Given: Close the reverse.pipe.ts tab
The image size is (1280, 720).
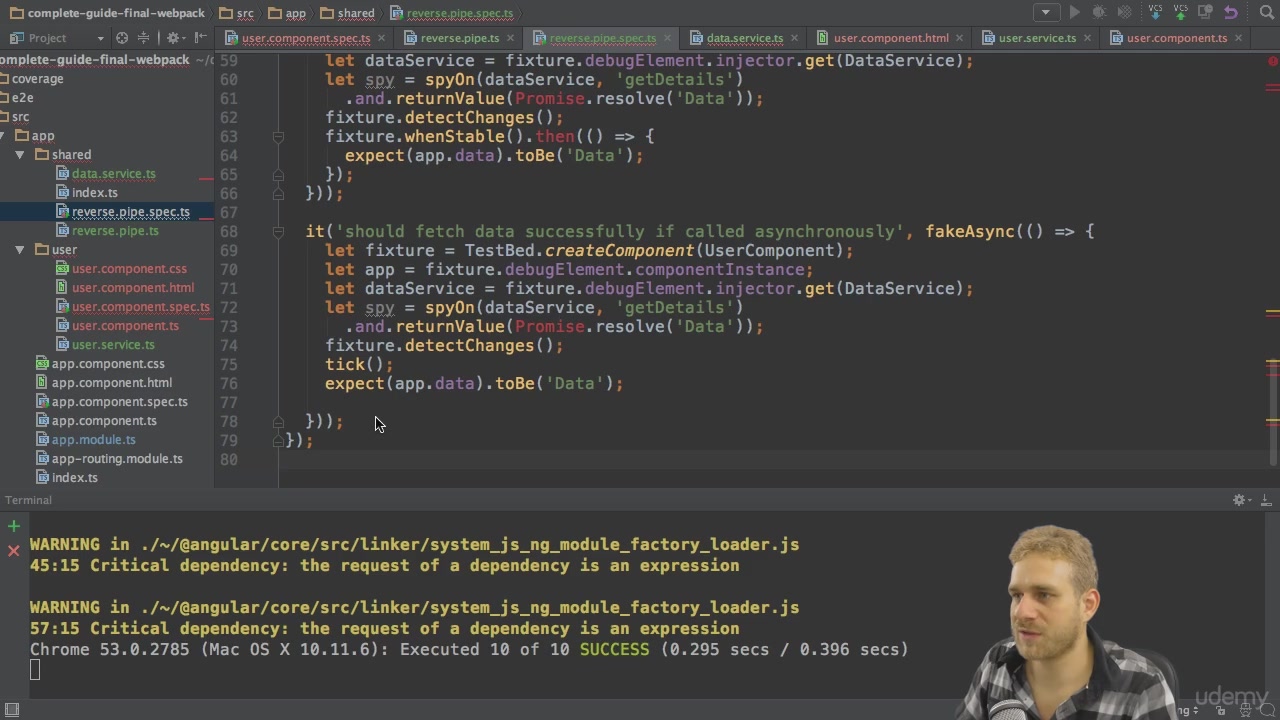Looking at the screenshot, I should (510, 38).
